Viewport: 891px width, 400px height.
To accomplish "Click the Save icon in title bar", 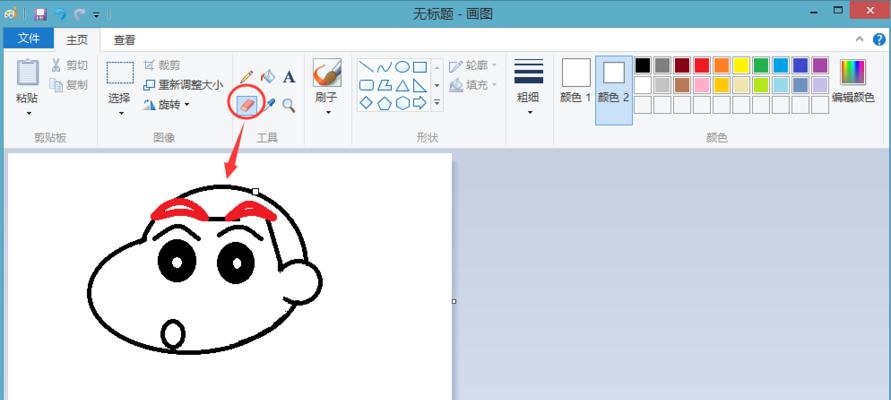I will [x=40, y=14].
